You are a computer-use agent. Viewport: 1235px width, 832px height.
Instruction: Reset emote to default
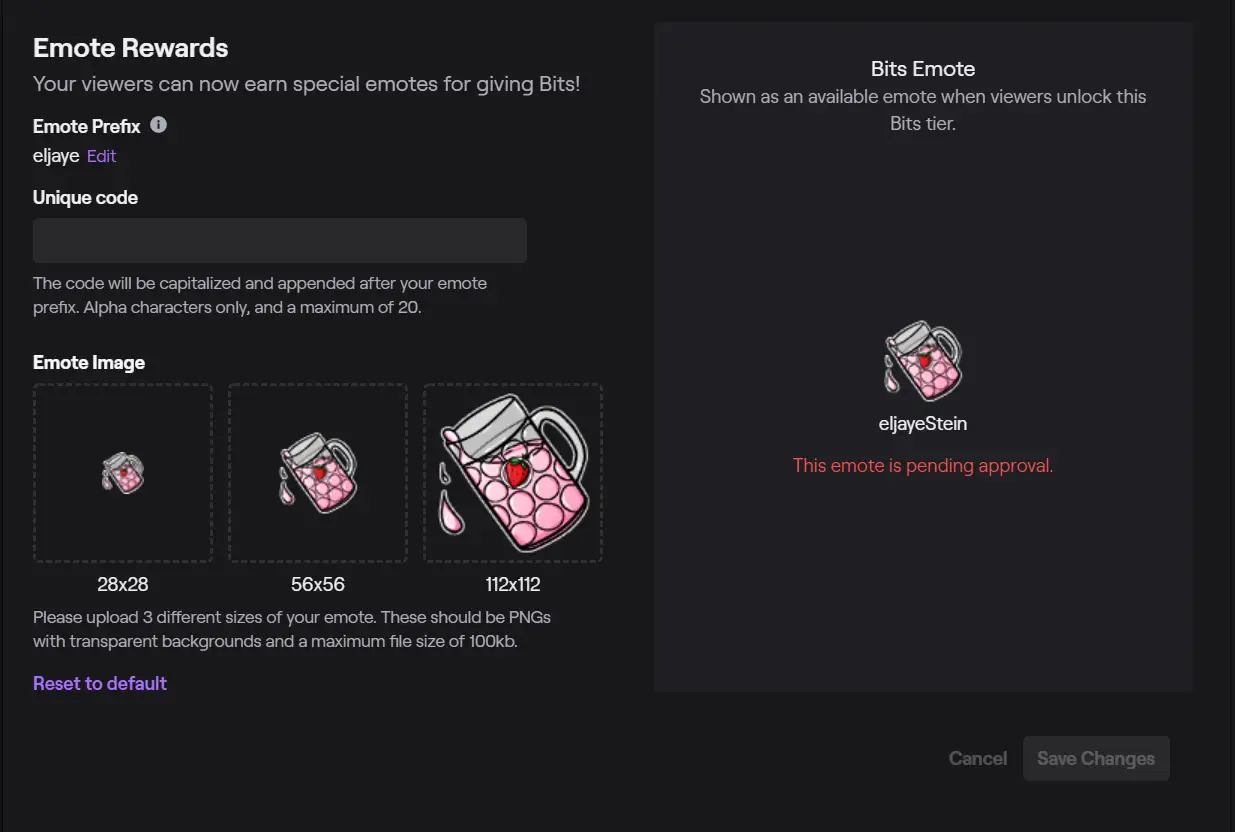point(100,684)
